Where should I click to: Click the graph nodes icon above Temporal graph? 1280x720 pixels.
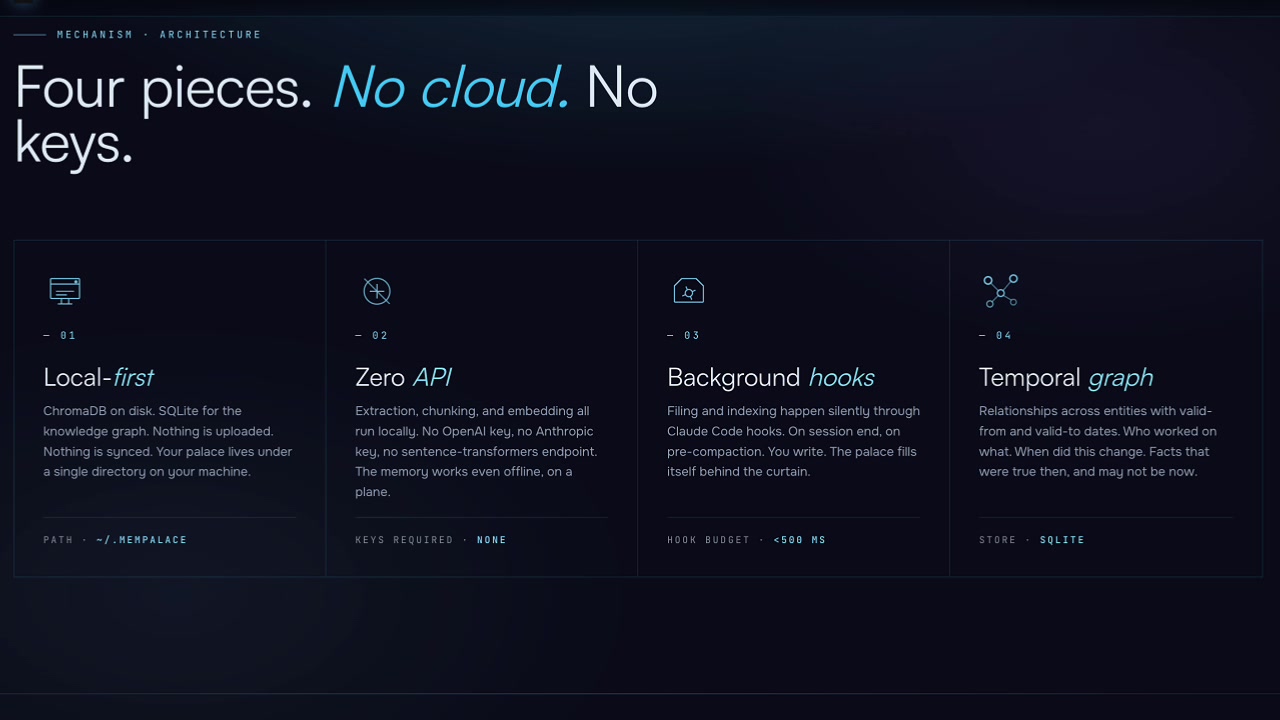(x=1000, y=291)
